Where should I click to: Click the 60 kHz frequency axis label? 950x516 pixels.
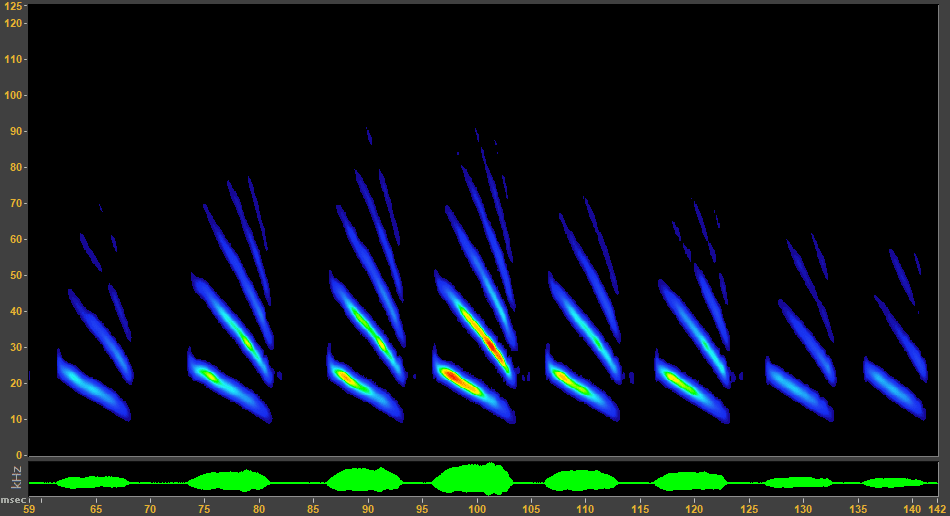click(x=16, y=239)
